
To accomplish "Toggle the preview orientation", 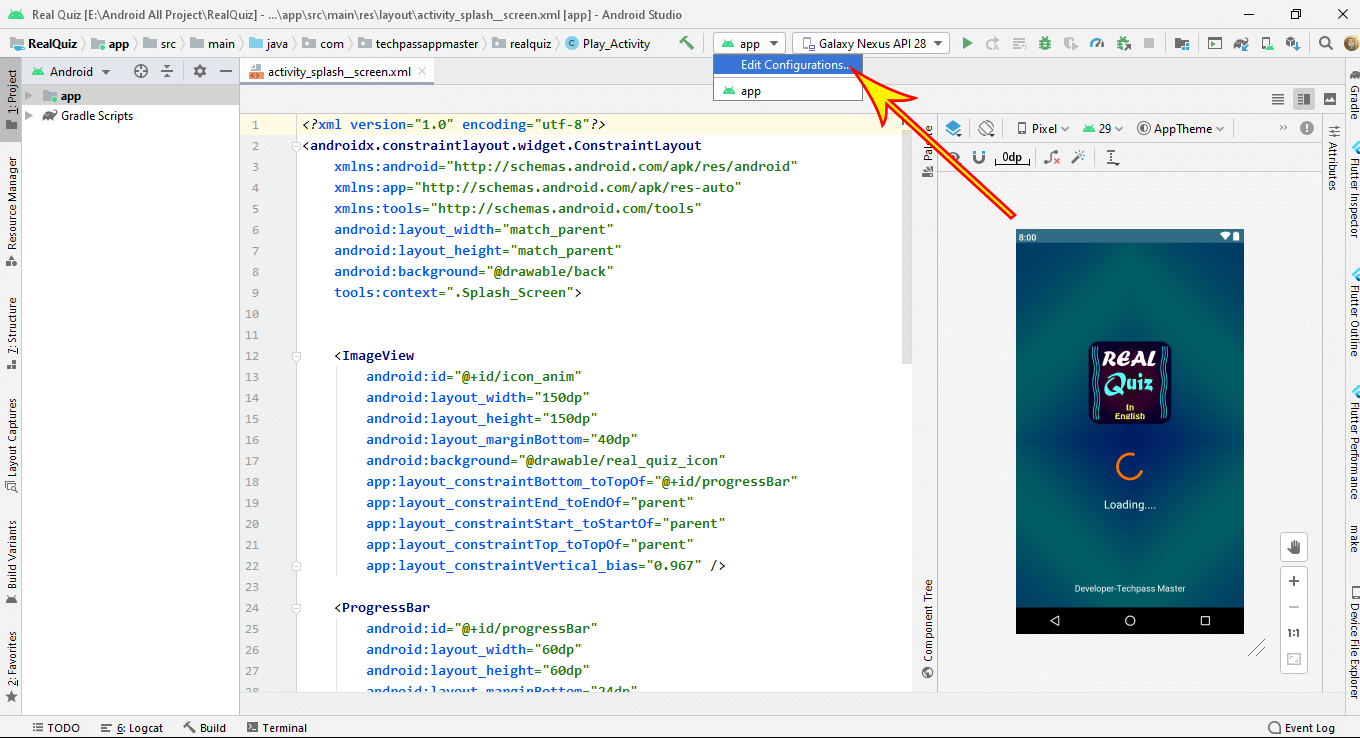I will (986, 128).
